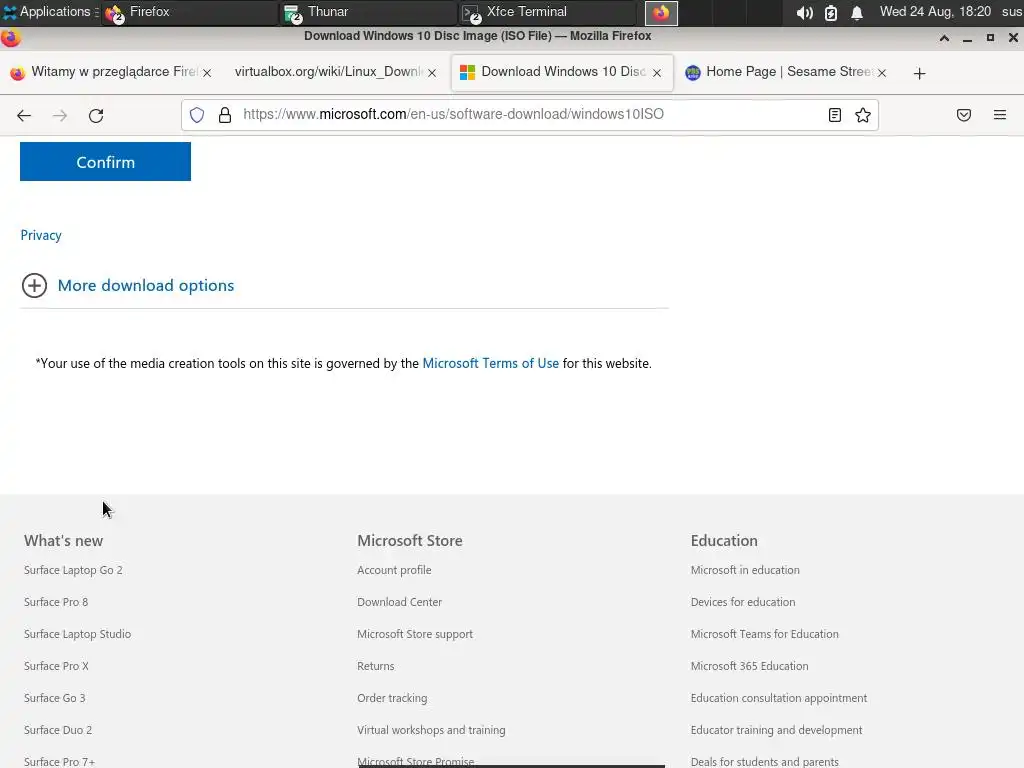Open Microsoft Teams for Education link
The image size is (1024, 768).
[x=765, y=634]
